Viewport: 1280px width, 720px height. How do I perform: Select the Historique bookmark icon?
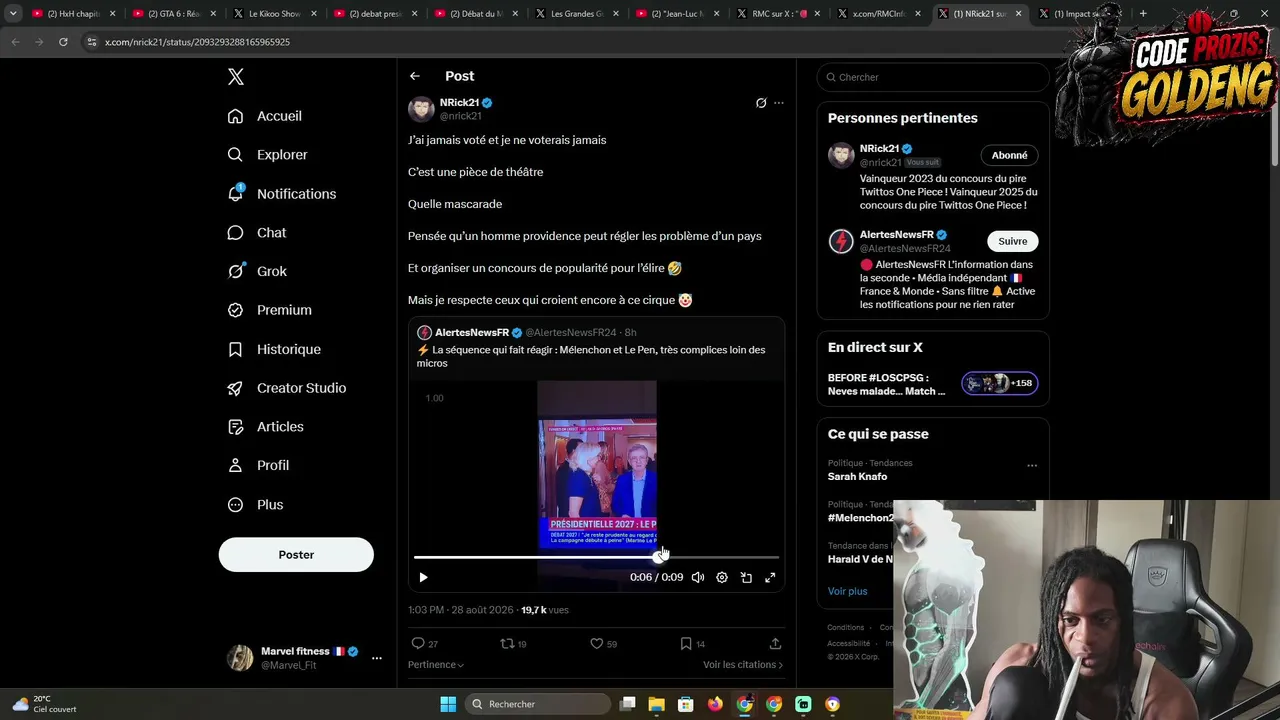click(235, 349)
